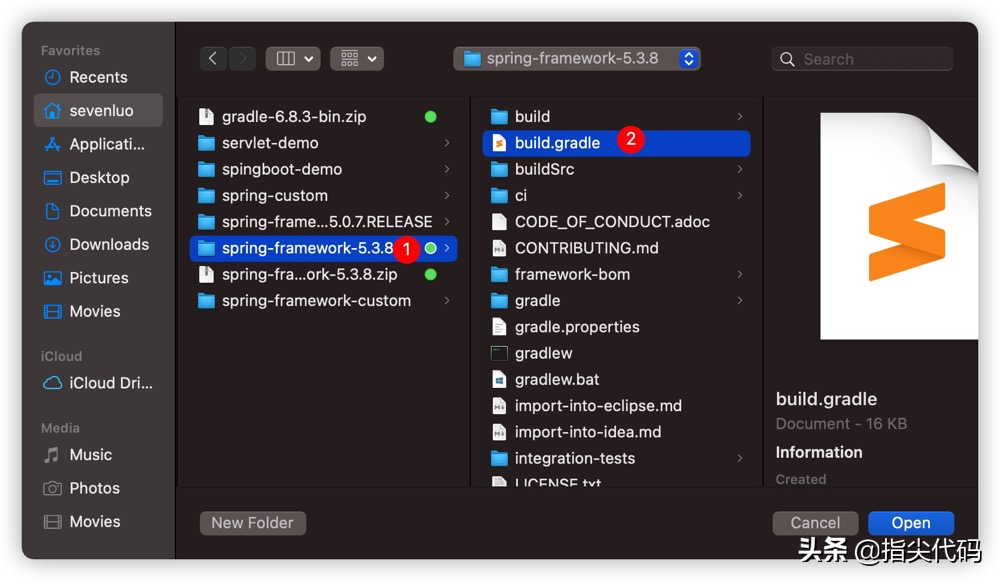Image resolution: width=1000 pixels, height=581 pixels.
Task: Open Desktop in the sidebar
Action: pos(98,177)
